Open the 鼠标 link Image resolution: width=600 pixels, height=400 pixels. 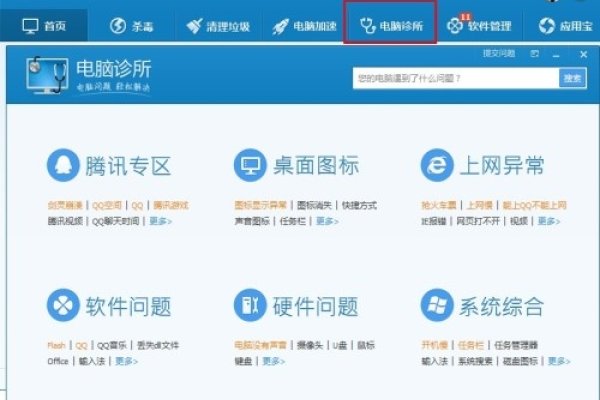pyautogui.click(x=366, y=346)
